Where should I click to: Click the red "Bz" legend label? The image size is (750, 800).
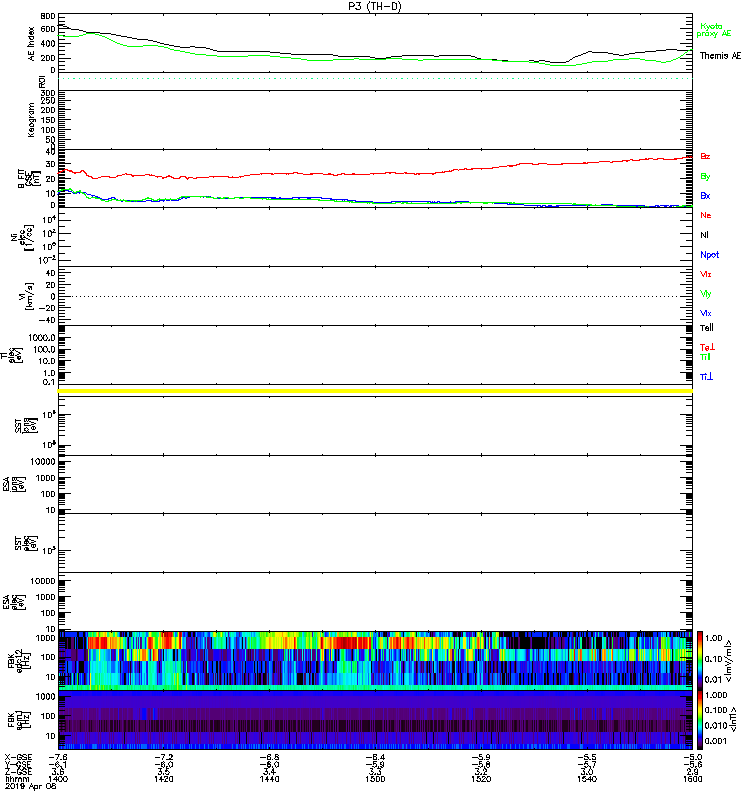[705, 156]
